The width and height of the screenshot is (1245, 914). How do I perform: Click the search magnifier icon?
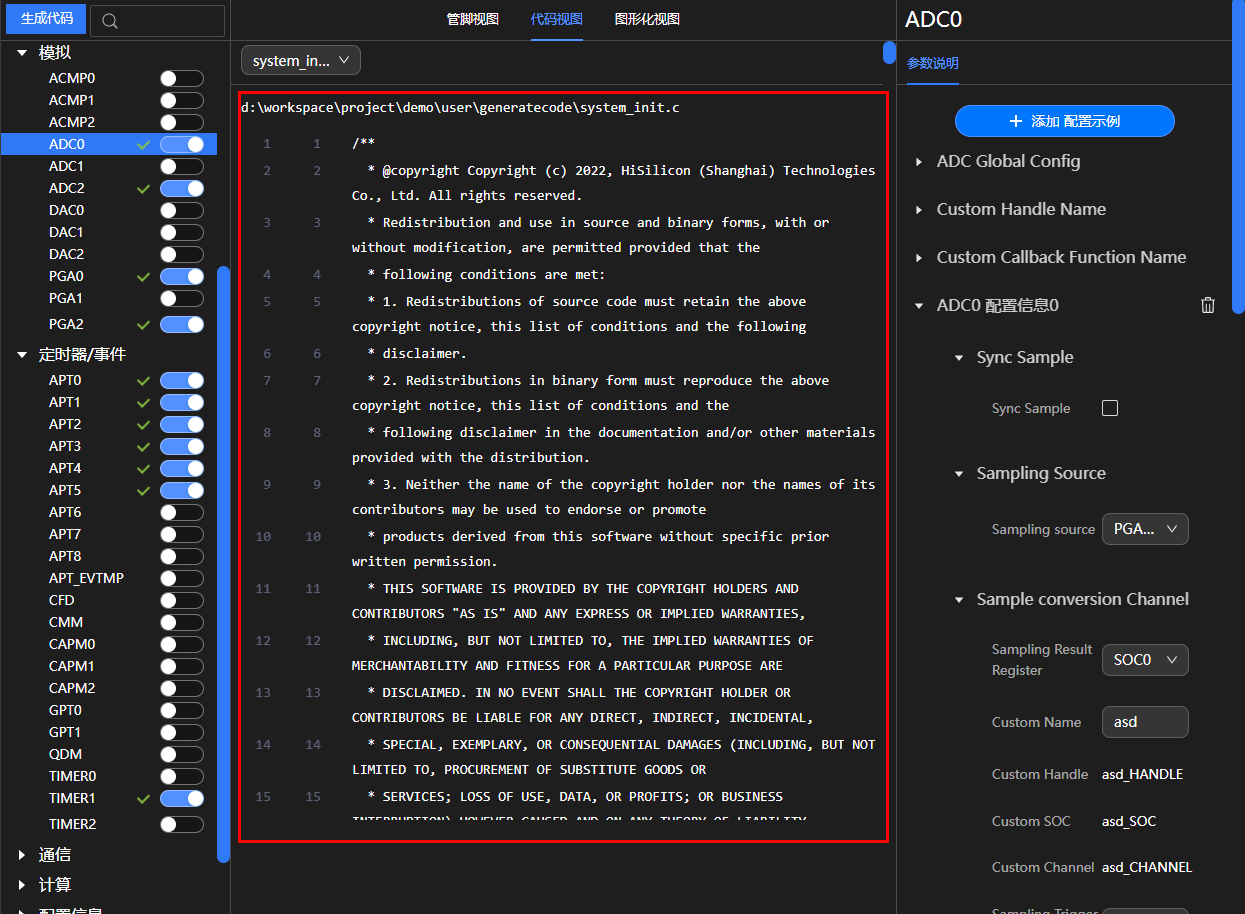(x=110, y=21)
